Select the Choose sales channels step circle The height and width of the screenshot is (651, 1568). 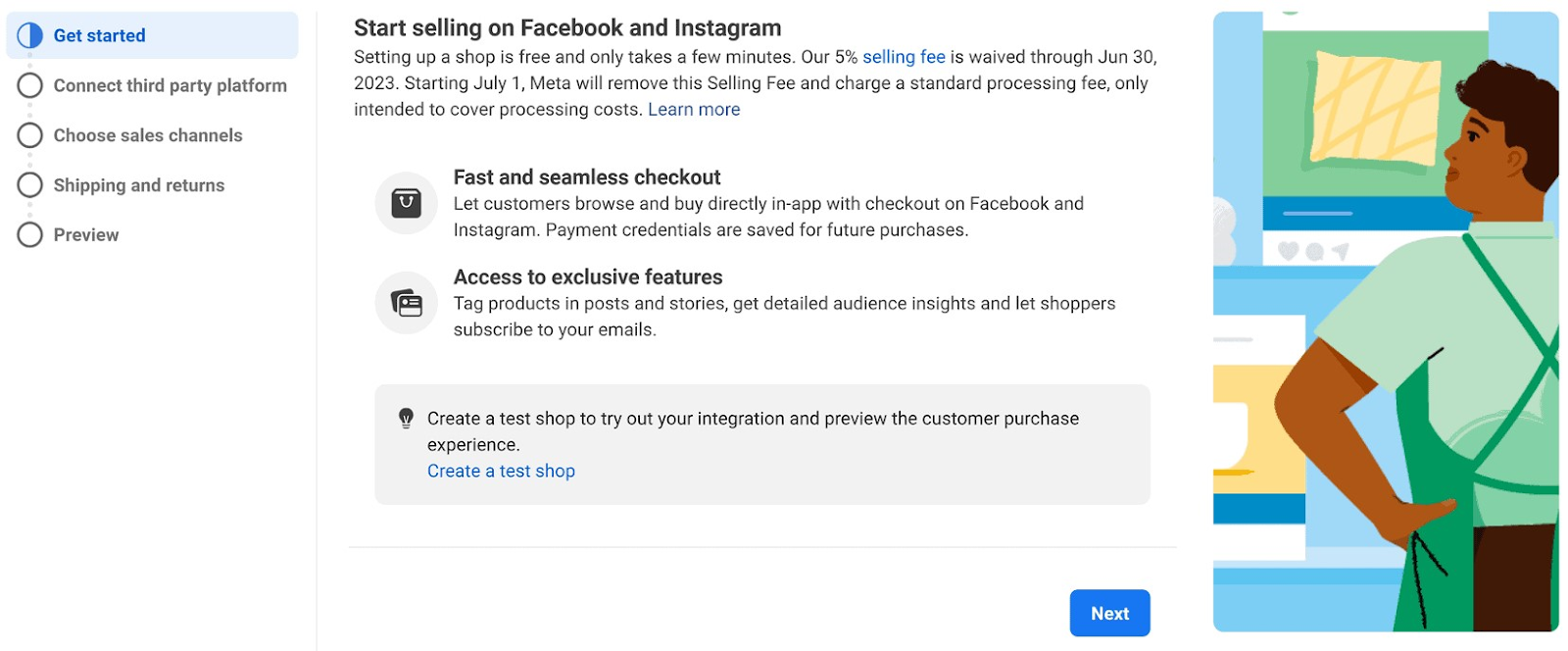29,135
